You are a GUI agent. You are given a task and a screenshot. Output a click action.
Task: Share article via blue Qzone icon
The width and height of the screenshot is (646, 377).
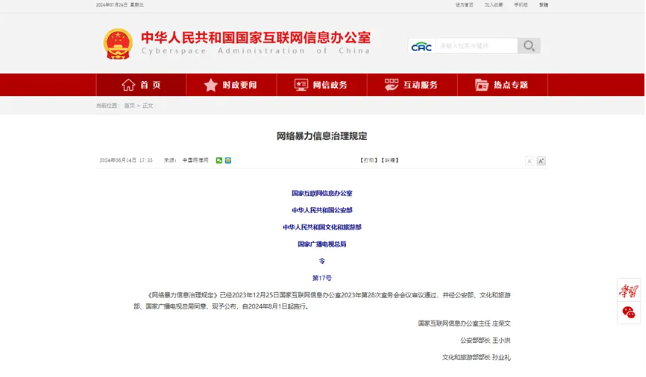(x=228, y=160)
